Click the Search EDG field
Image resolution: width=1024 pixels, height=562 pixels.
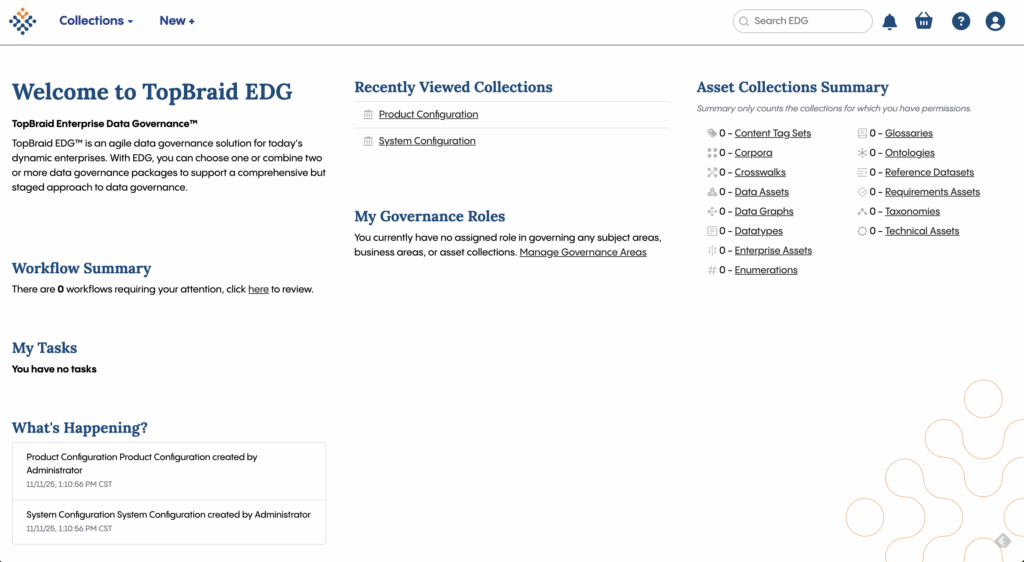[x=808, y=21]
